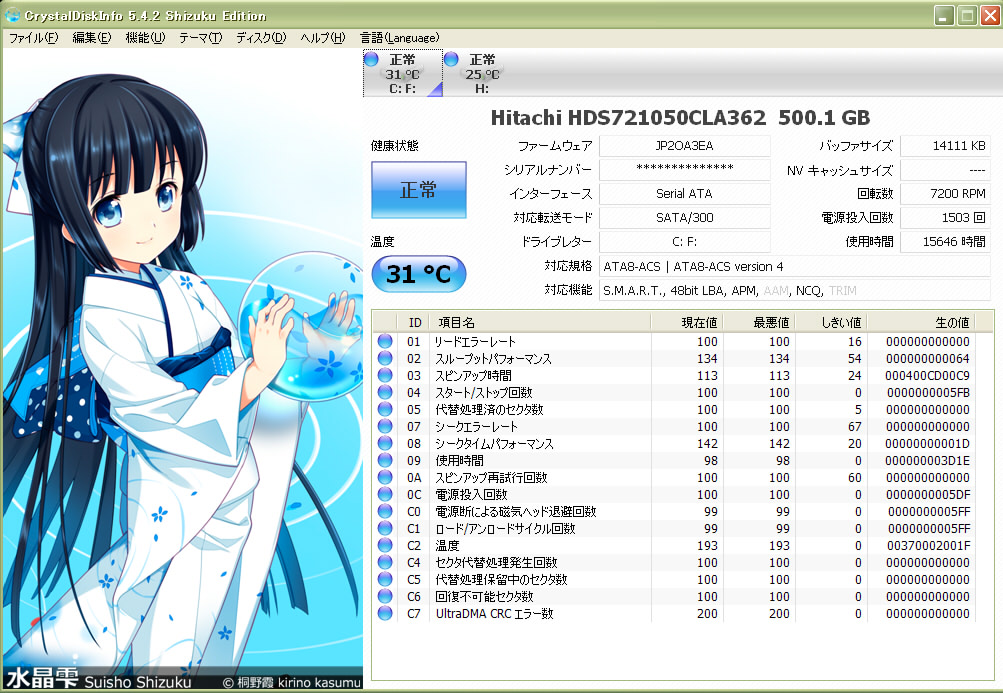
Task: Click the firmware field JP2OA3EA
Action: (684, 146)
